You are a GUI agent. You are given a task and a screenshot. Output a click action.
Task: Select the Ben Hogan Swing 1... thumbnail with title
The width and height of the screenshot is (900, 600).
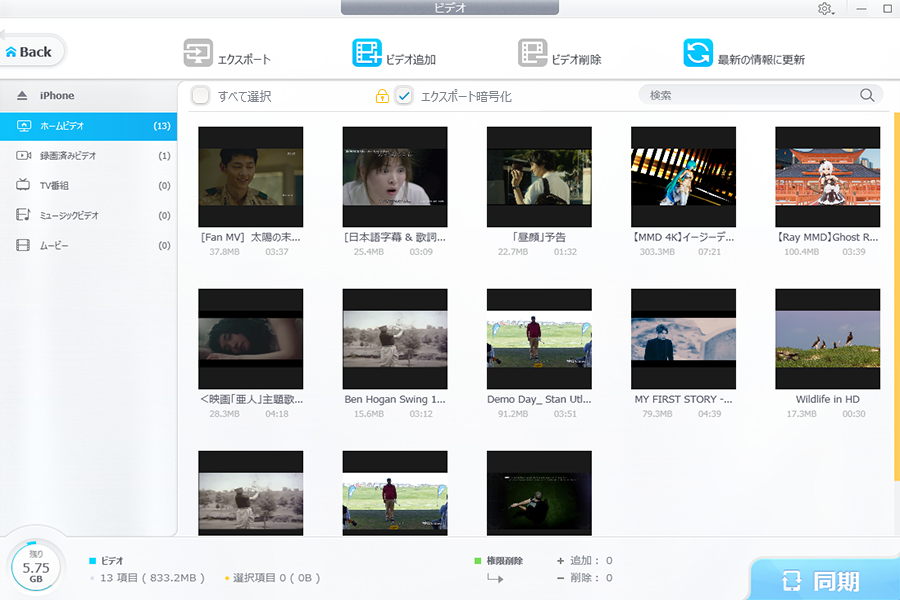tap(395, 347)
